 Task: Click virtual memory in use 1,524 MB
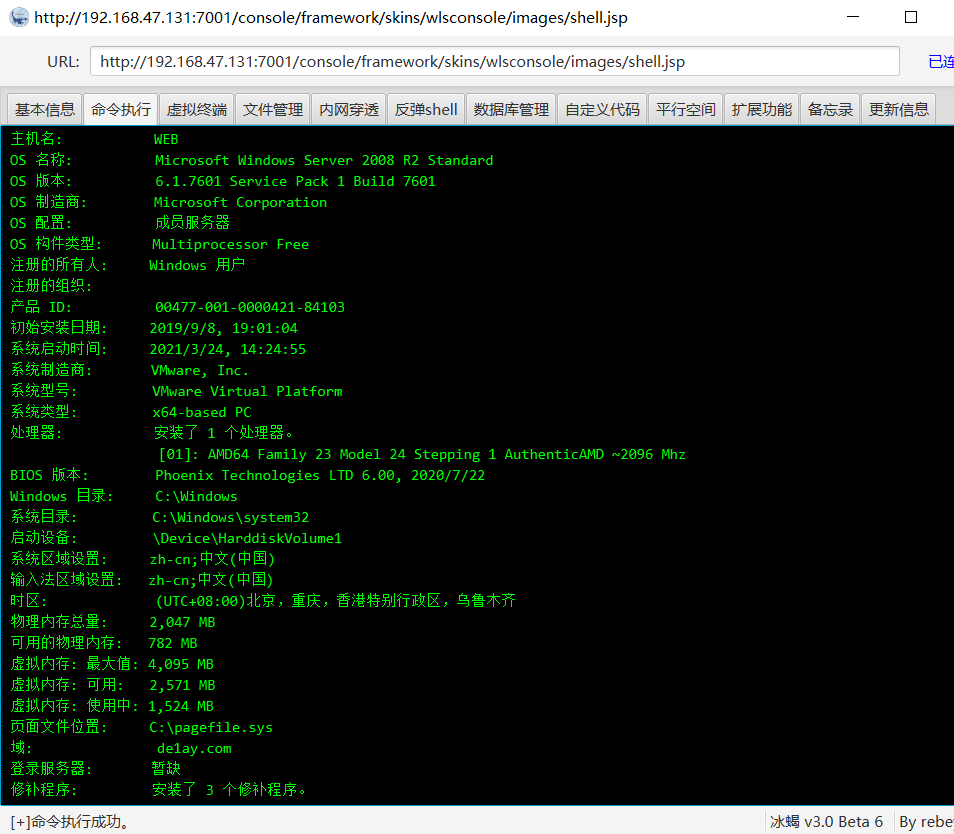tap(181, 706)
